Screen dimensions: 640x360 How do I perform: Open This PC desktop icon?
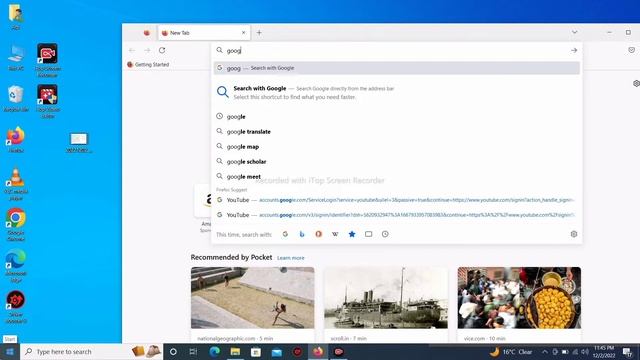click(x=16, y=58)
